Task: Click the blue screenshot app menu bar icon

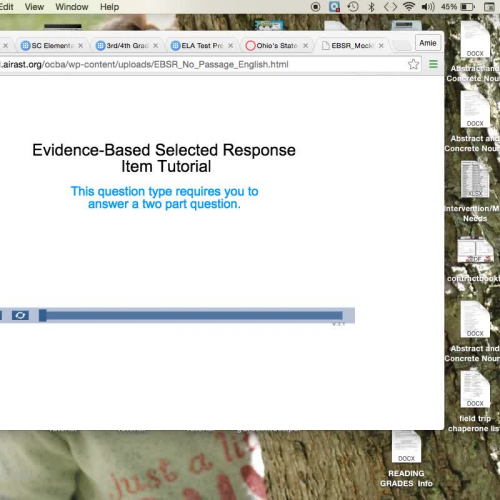Action: (334, 7)
